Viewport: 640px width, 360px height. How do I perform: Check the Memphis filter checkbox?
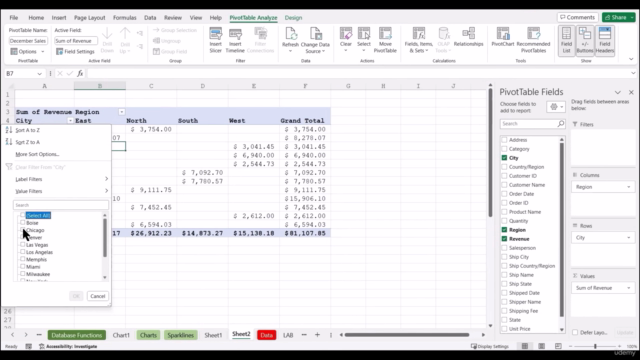click(22, 259)
